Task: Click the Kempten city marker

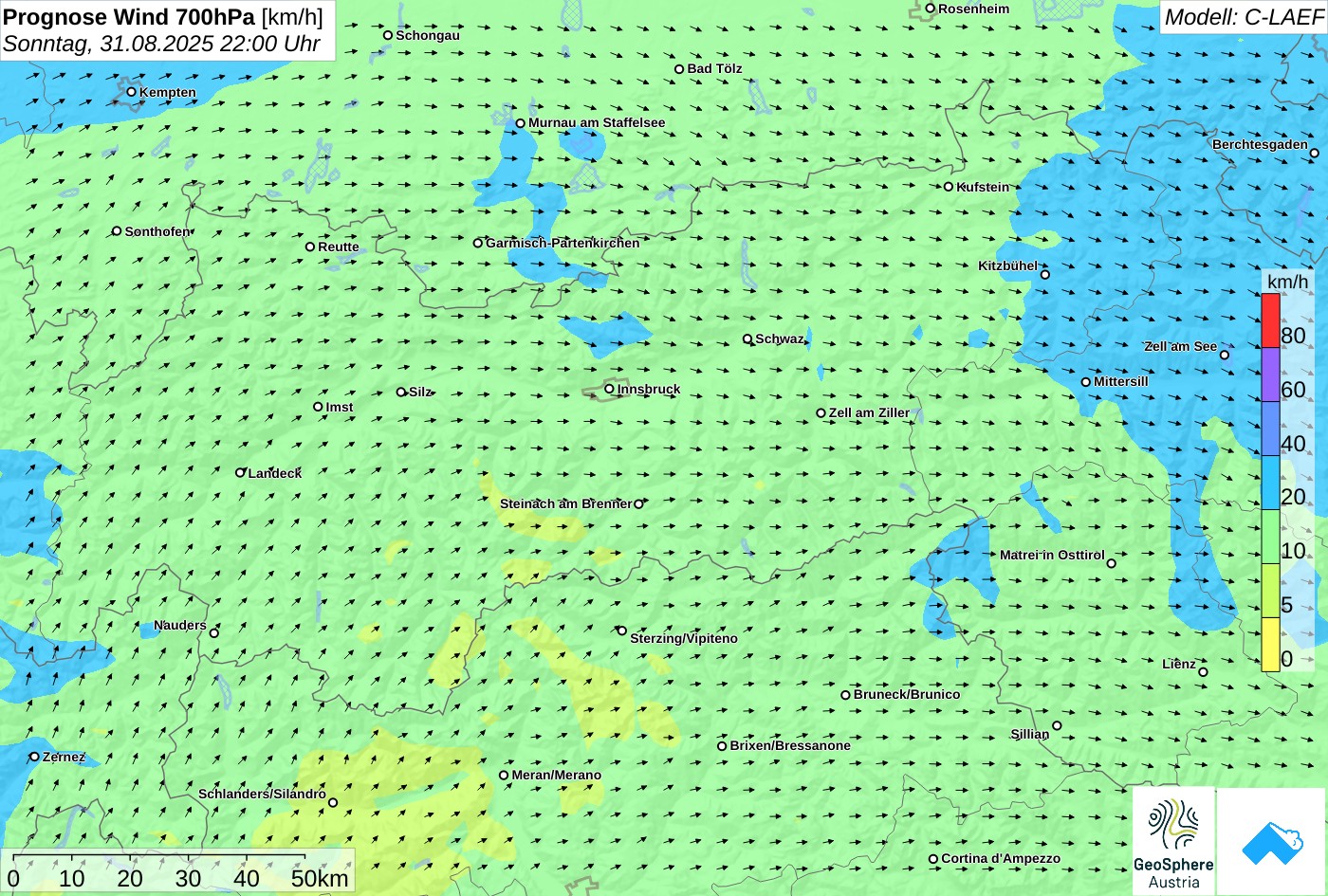Action: coord(132,92)
